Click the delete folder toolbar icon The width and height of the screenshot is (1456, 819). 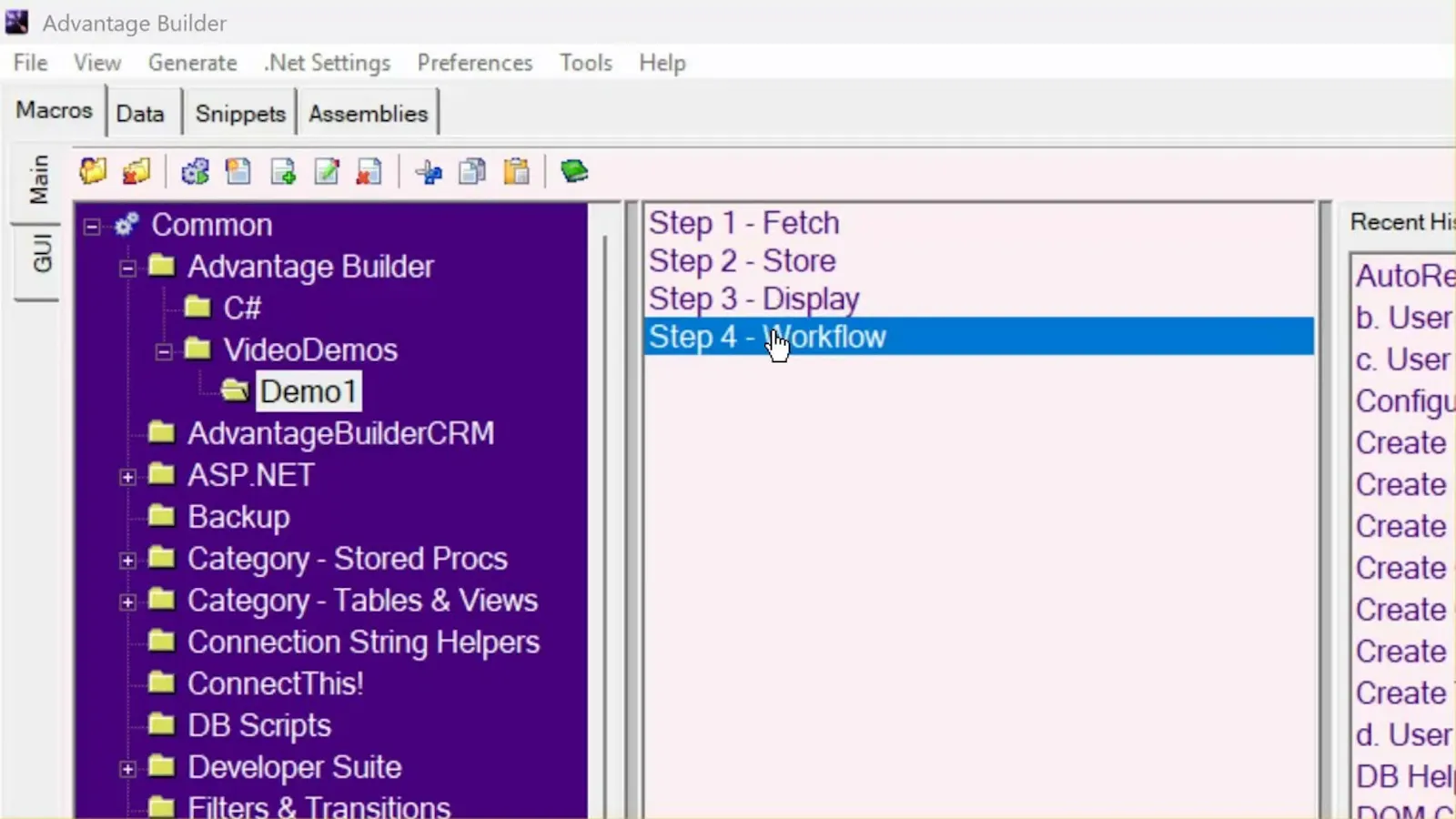pyautogui.click(x=136, y=171)
